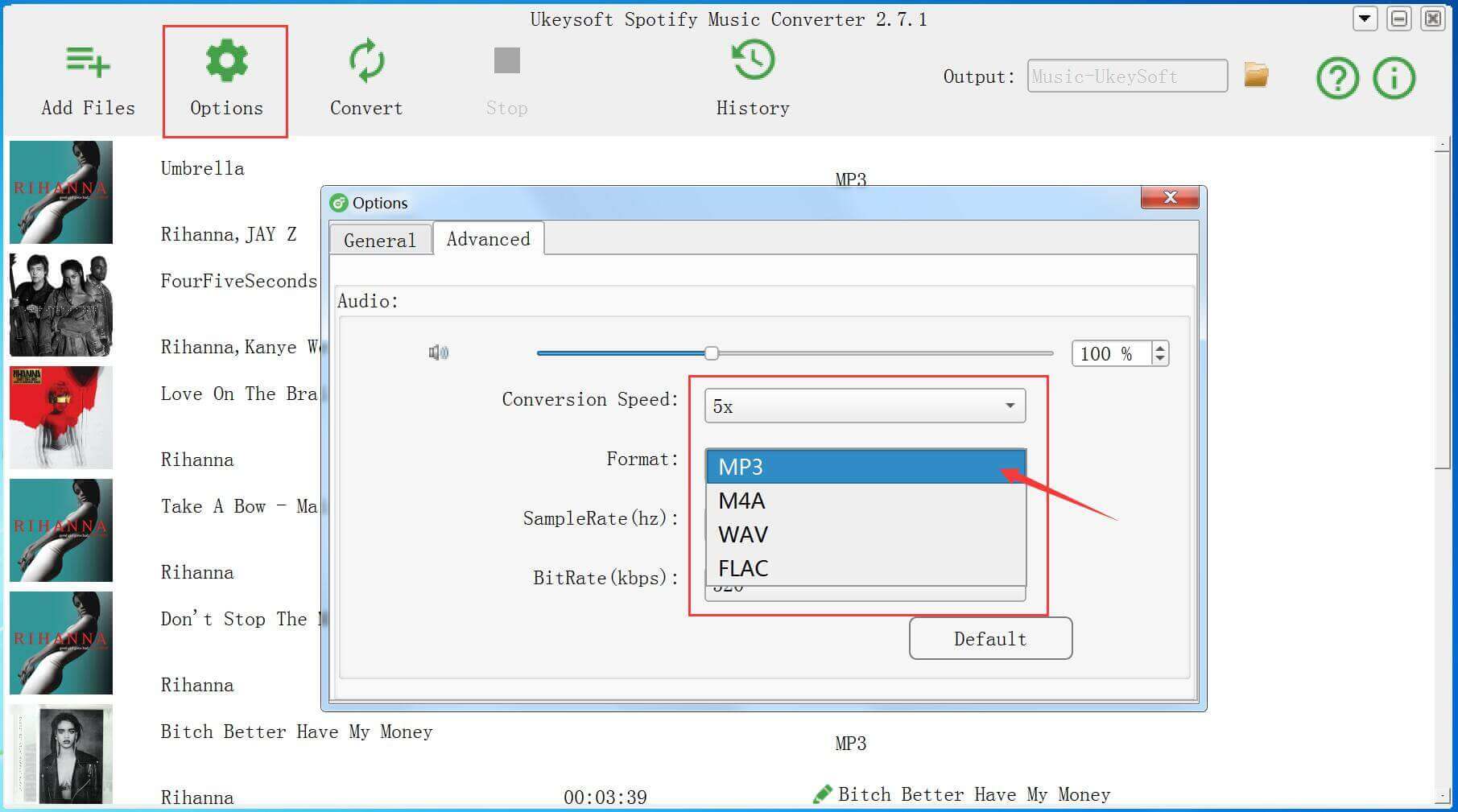Image resolution: width=1458 pixels, height=812 pixels.
Task: Click the Default button
Action: [990, 638]
